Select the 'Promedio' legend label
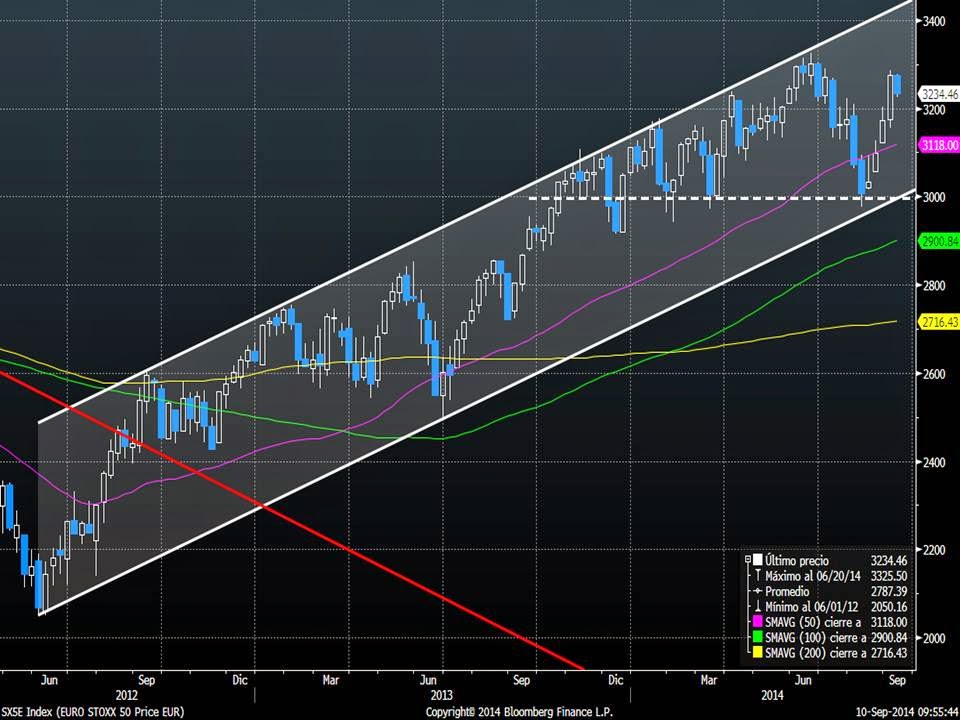The height and width of the screenshot is (720, 960). click(x=787, y=591)
